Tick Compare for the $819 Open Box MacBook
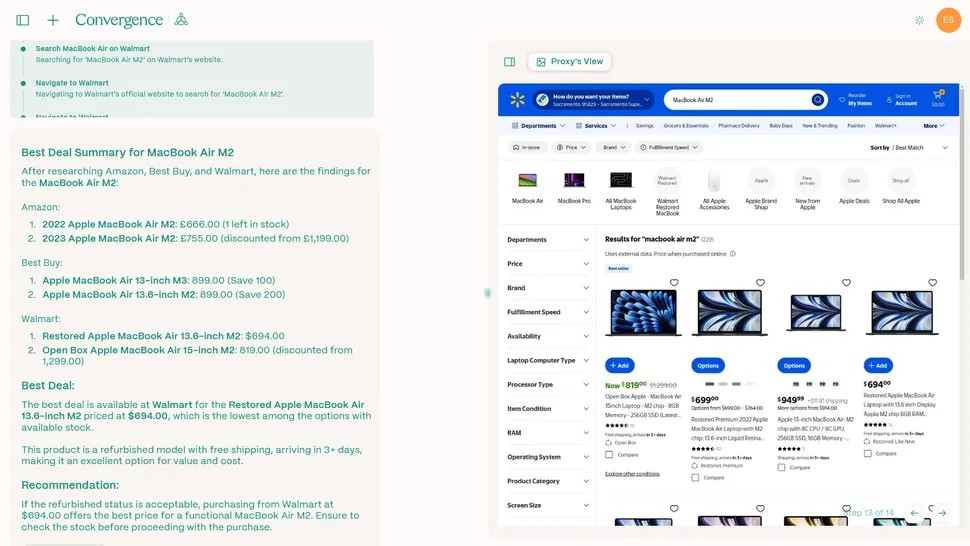The width and height of the screenshot is (970, 546). coord(609,454)
